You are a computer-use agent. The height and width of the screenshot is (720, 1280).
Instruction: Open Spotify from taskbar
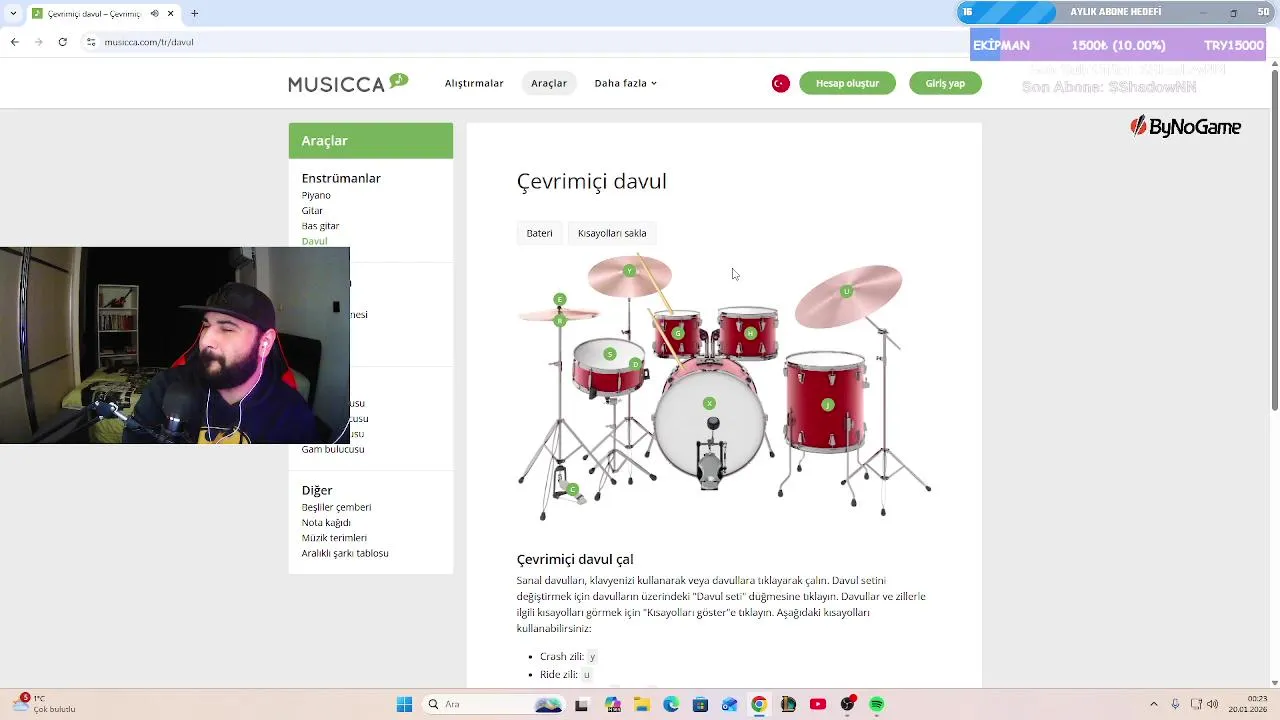[x=877, y=704]
